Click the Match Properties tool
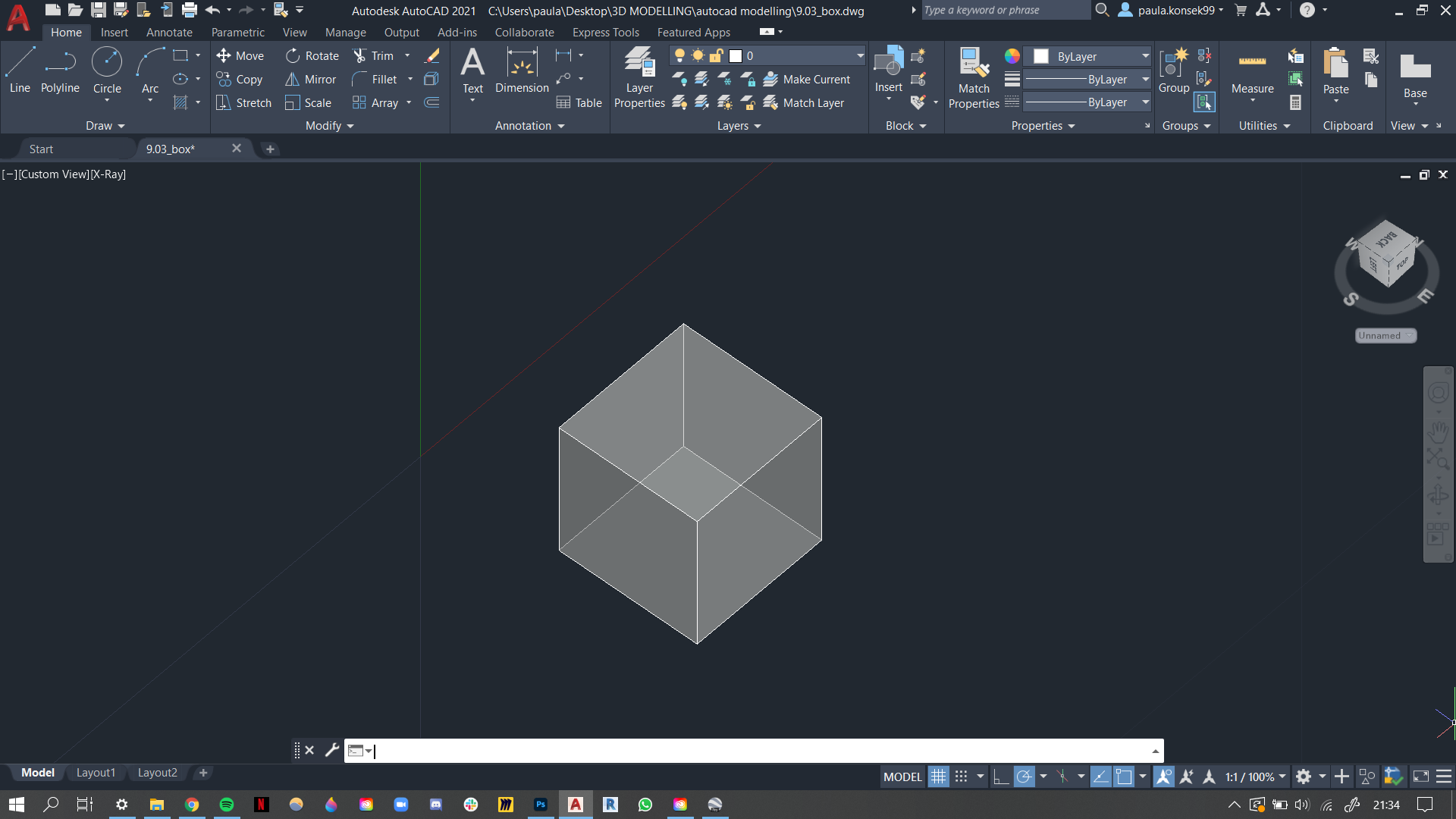 pyautogui.click(x=974, y=77)
